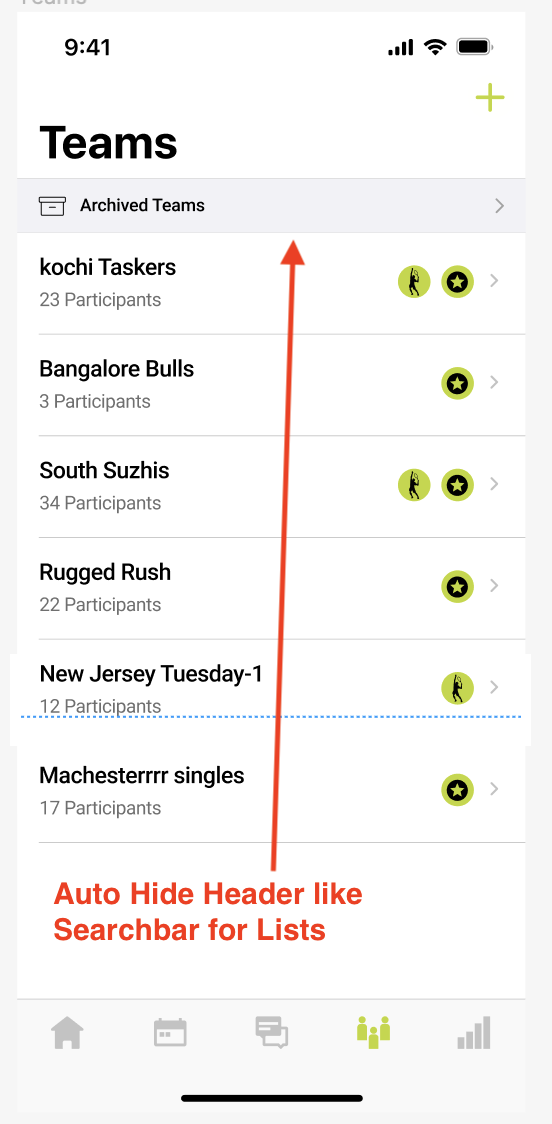Select the Teams people tab
Viewport: 552px width, 1124px height.
373,1033
